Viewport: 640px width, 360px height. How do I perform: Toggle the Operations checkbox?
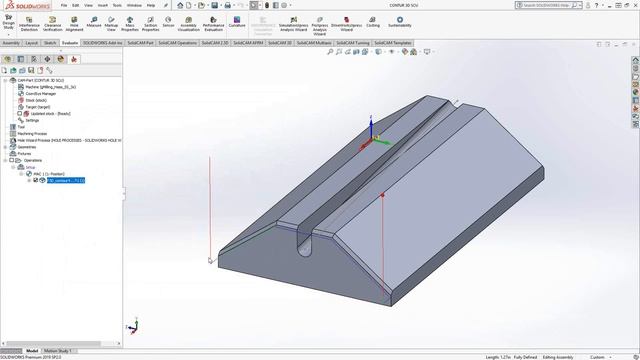click(12, 160)
